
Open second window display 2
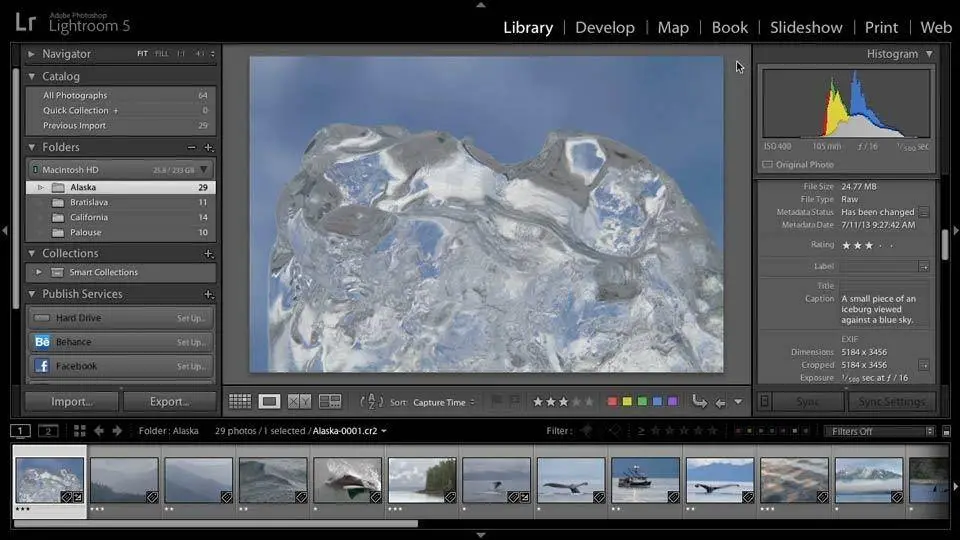[x=48, y=431]
